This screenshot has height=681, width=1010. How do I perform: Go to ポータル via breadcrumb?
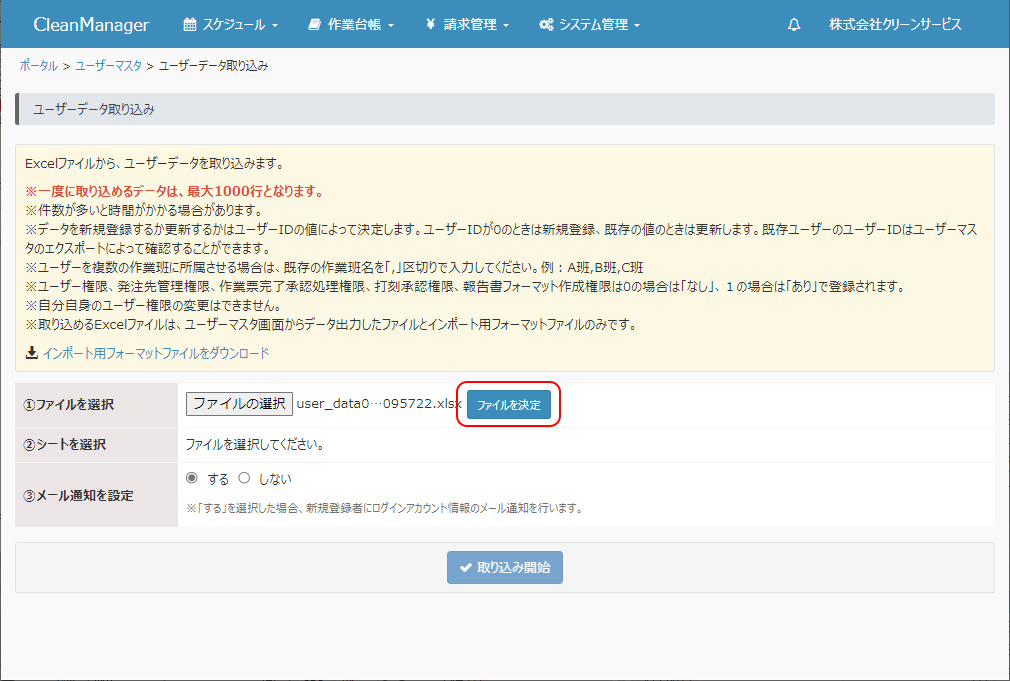[x=38, y=66]
